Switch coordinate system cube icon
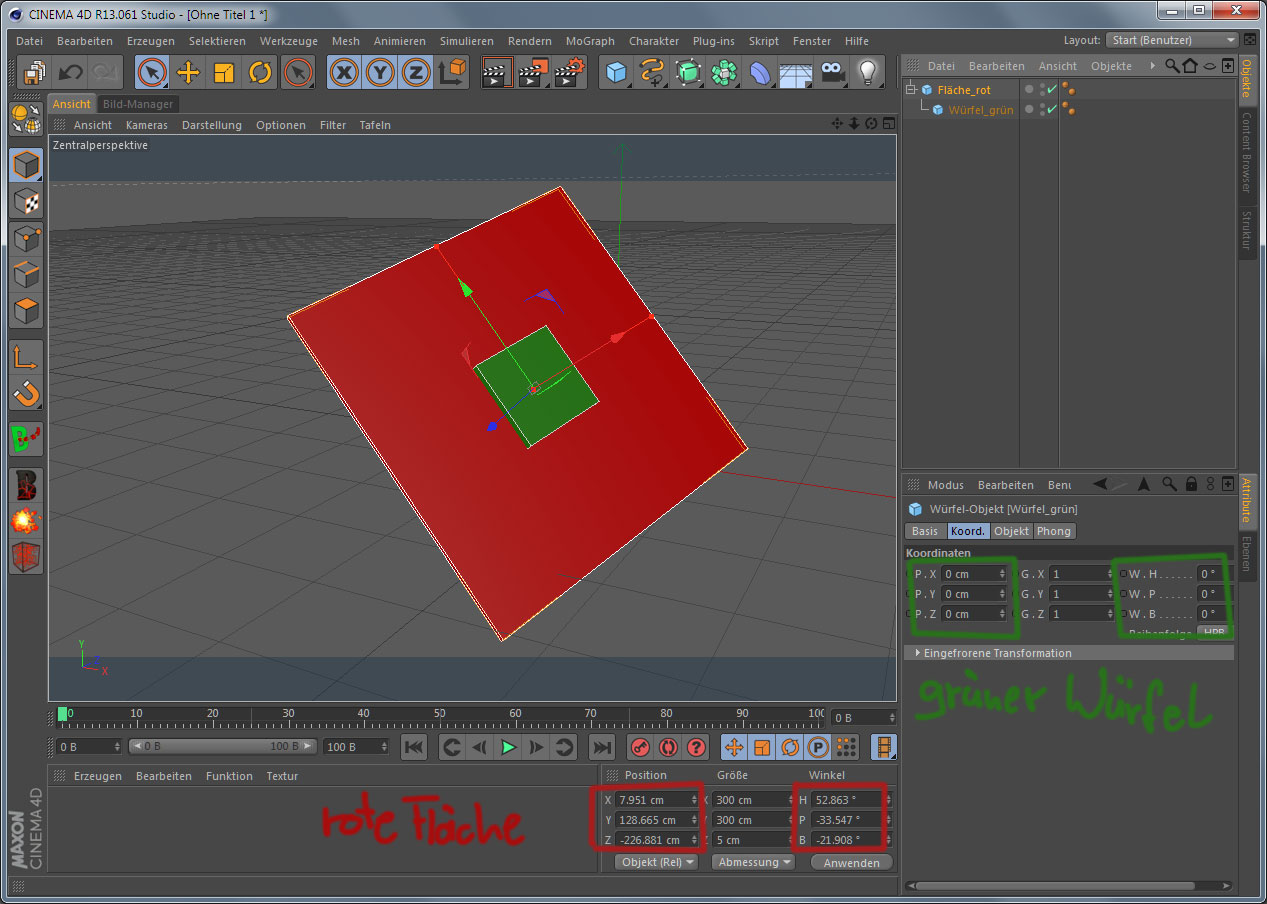Viewport: 1267px width, 904px height. click(x=453, y=72)
